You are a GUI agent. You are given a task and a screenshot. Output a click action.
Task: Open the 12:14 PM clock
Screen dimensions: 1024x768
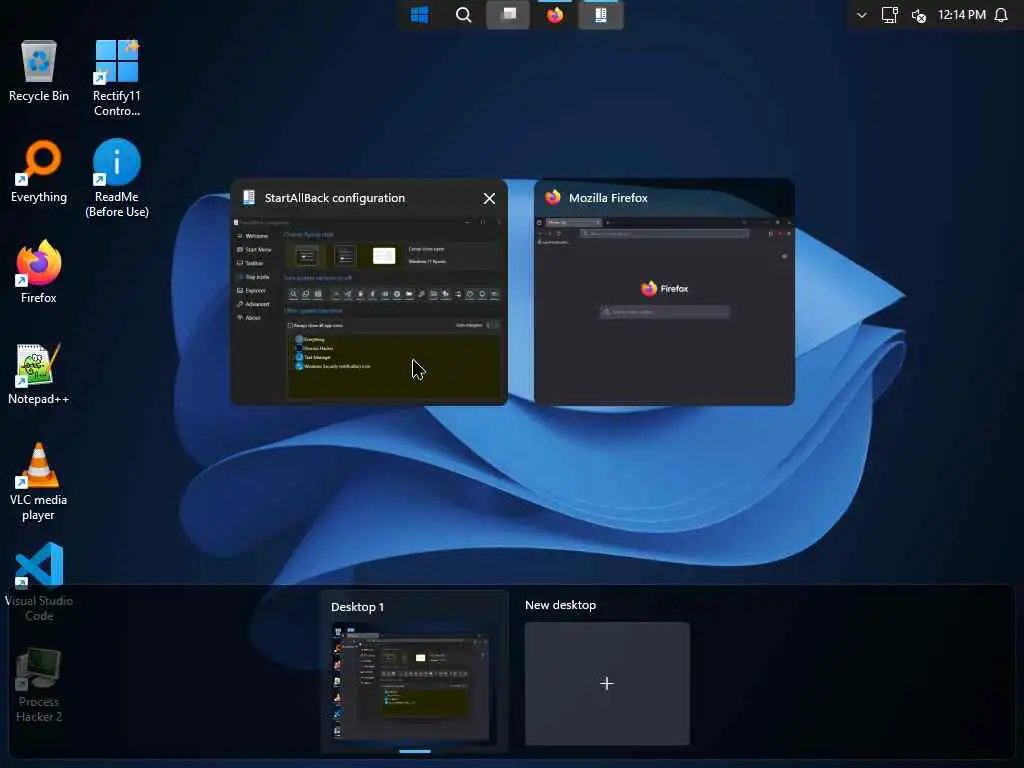[961, 14]
